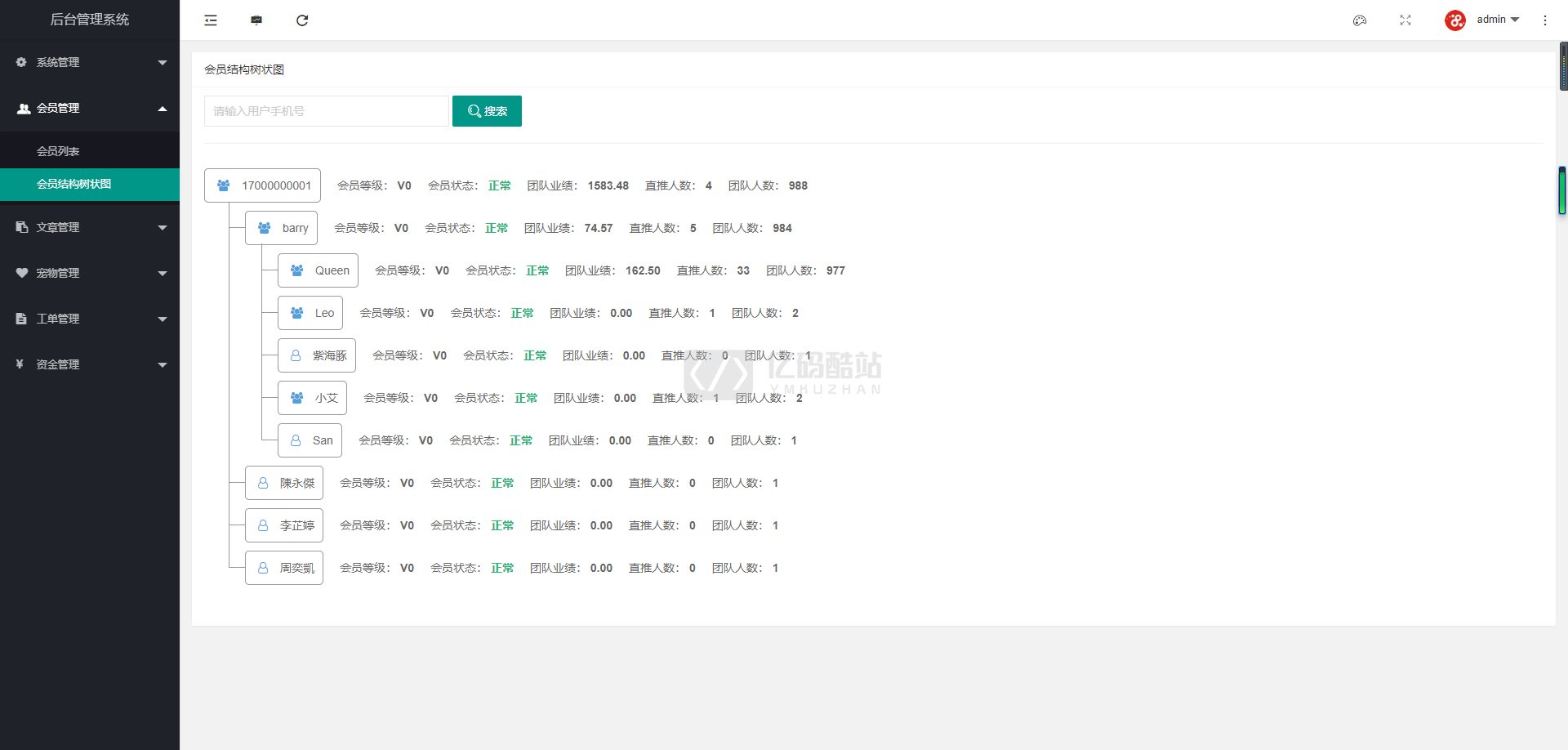
Task: Expand the 文章管理 menu arrow
Action: [x=163, y=228]
